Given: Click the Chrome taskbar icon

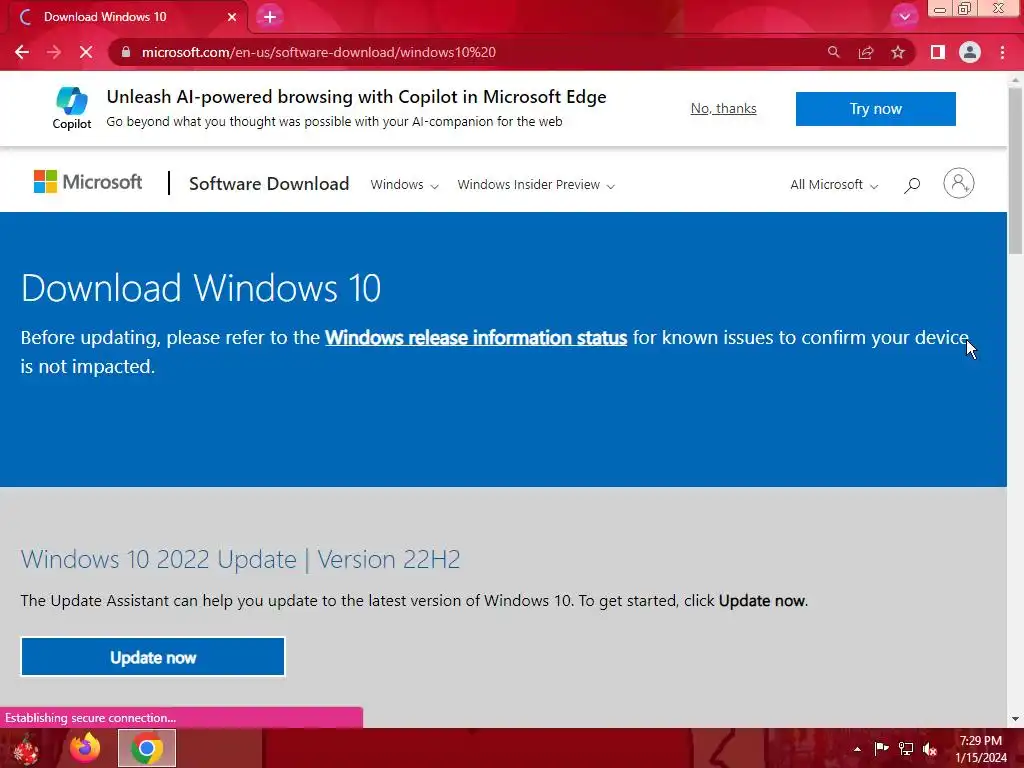Looking at the screenshot, I should coord(147,748).
